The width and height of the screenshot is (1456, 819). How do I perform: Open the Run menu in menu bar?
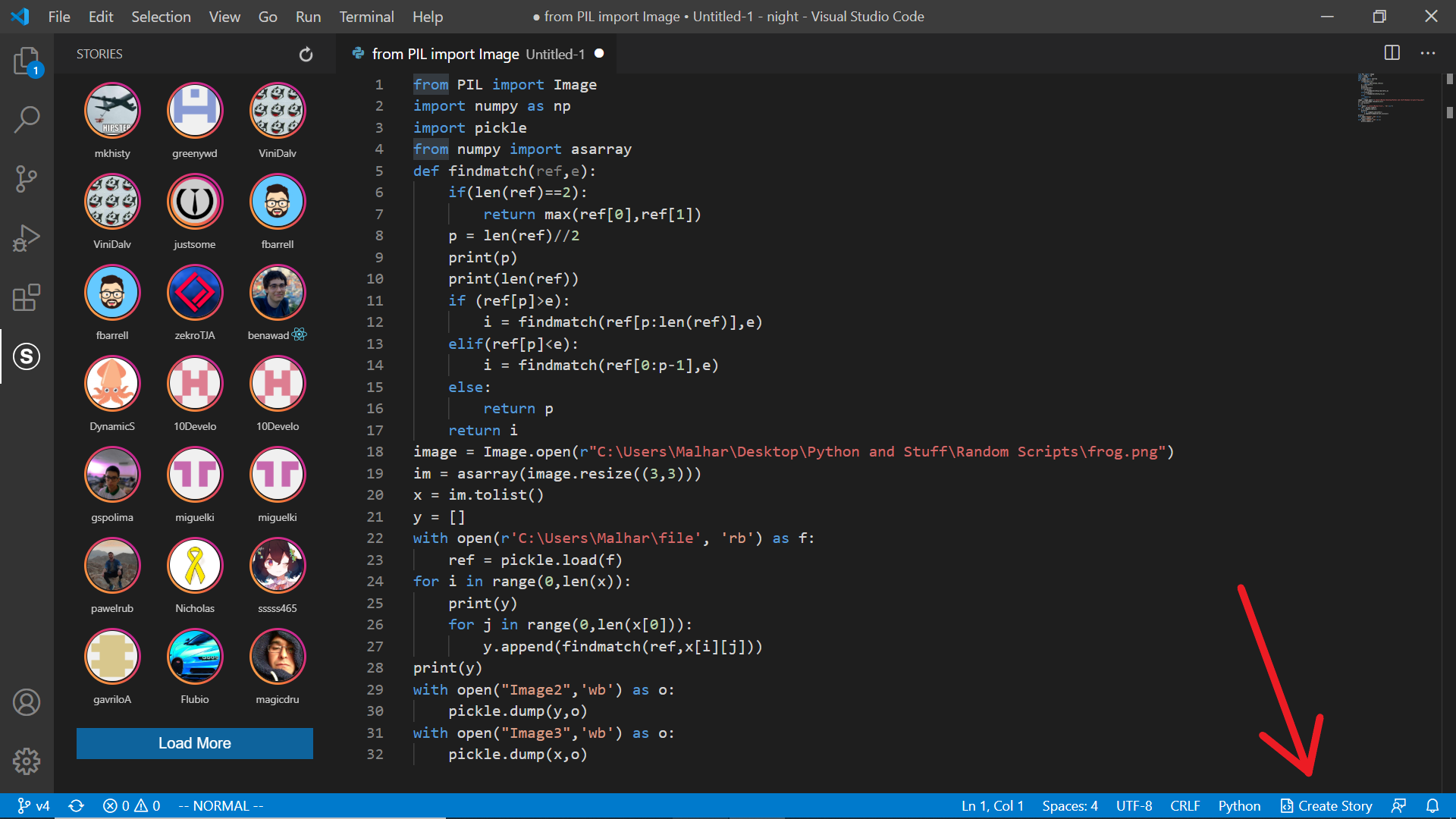tap(307, 16)
